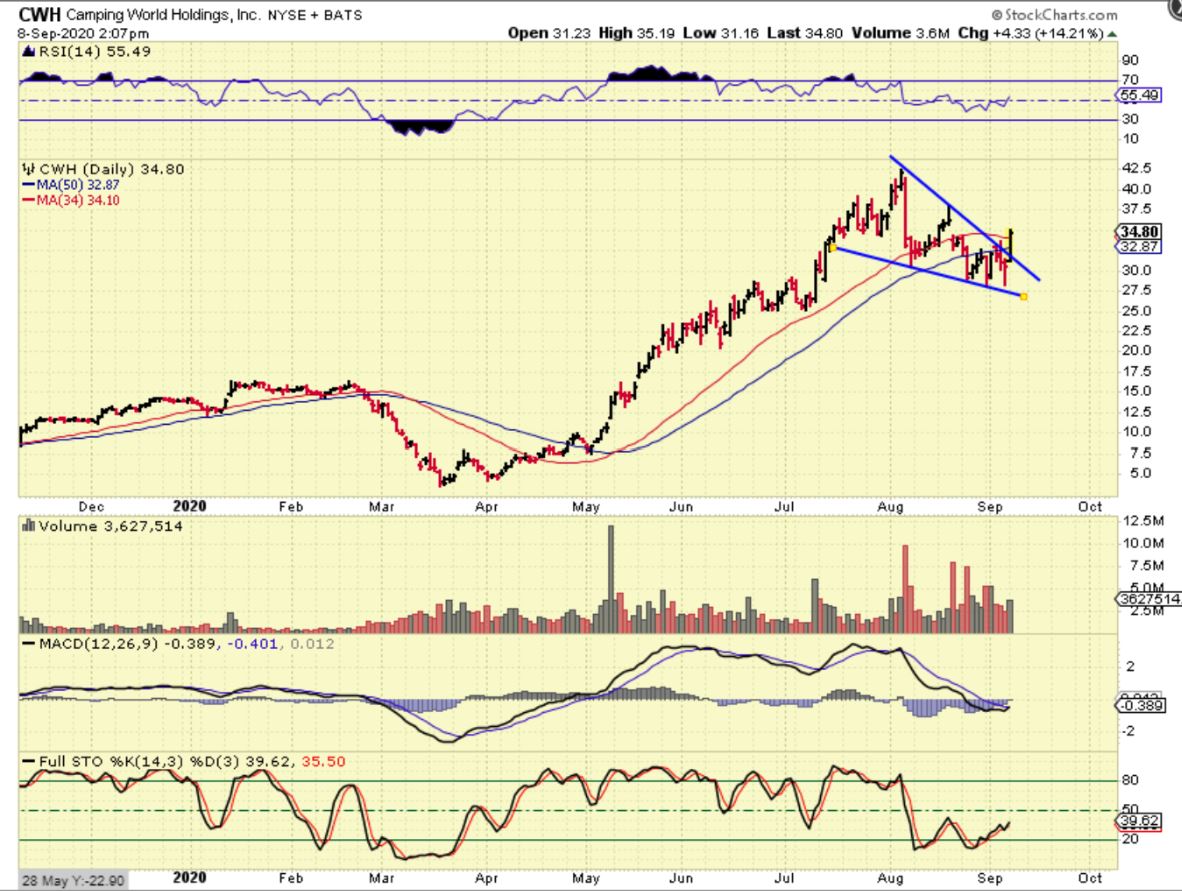Click the NYSE + BATS exchange label
The image size is (1182, 891).
click(314, 15)
